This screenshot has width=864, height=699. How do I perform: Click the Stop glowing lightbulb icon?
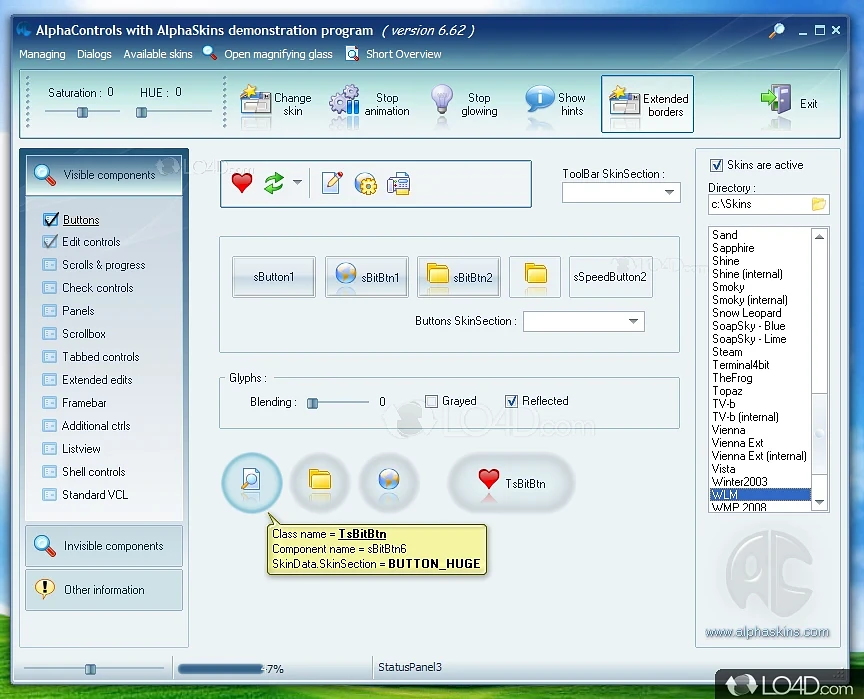[x=443, y=101]
